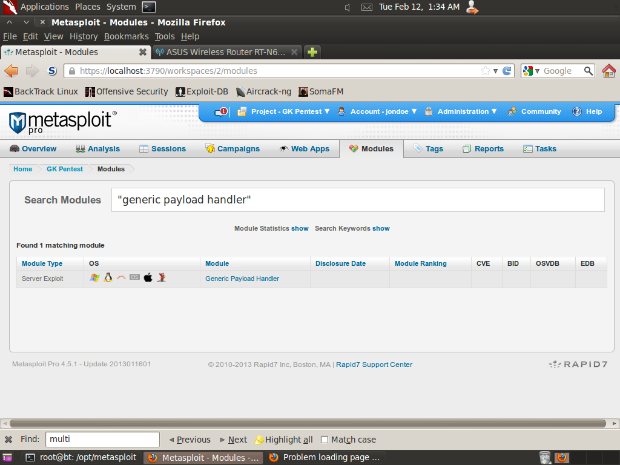The height and width of the screenshot is (465, 620).
Task: Open the Generic Payload Handler module link
Action: pyautogui.click(x=242, y=278)
